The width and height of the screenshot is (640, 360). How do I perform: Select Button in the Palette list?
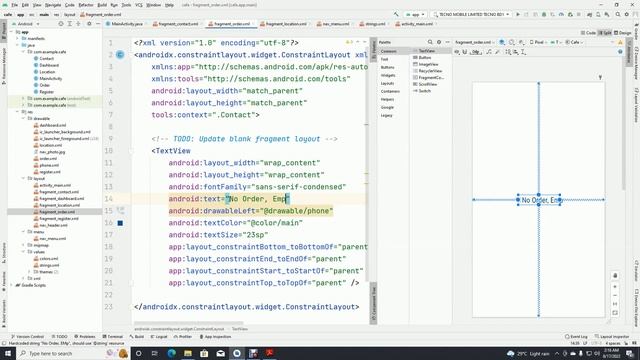[424, 58]
